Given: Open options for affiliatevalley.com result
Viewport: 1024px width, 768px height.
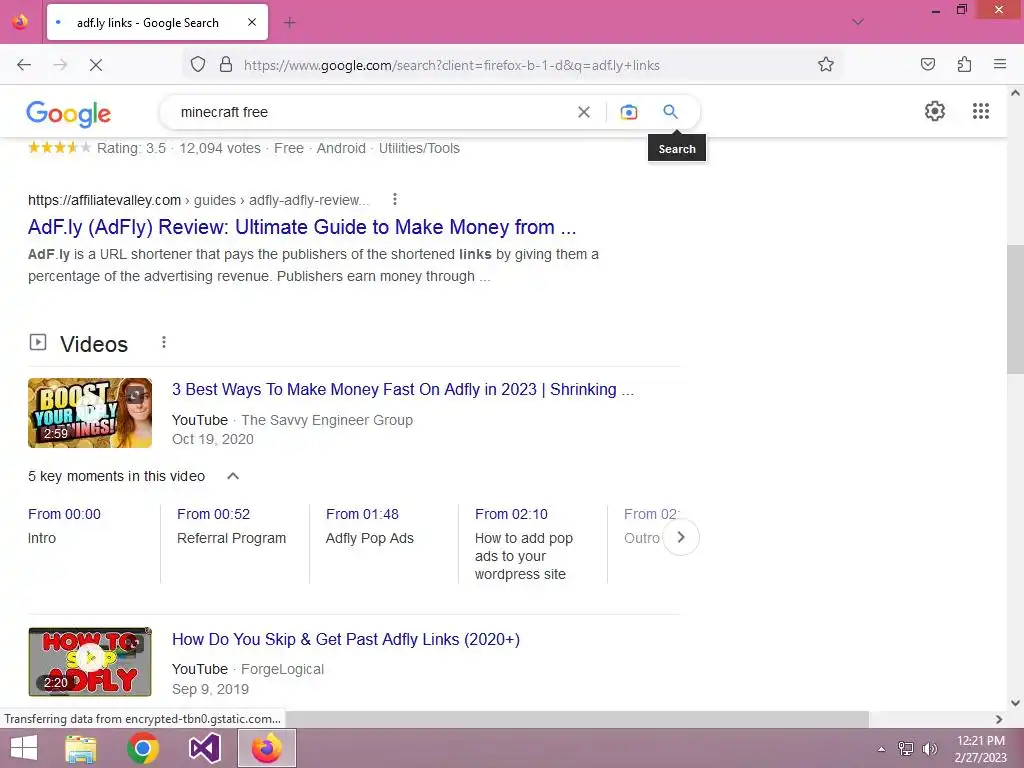Looking at the screenshot, I should (394, 199).
